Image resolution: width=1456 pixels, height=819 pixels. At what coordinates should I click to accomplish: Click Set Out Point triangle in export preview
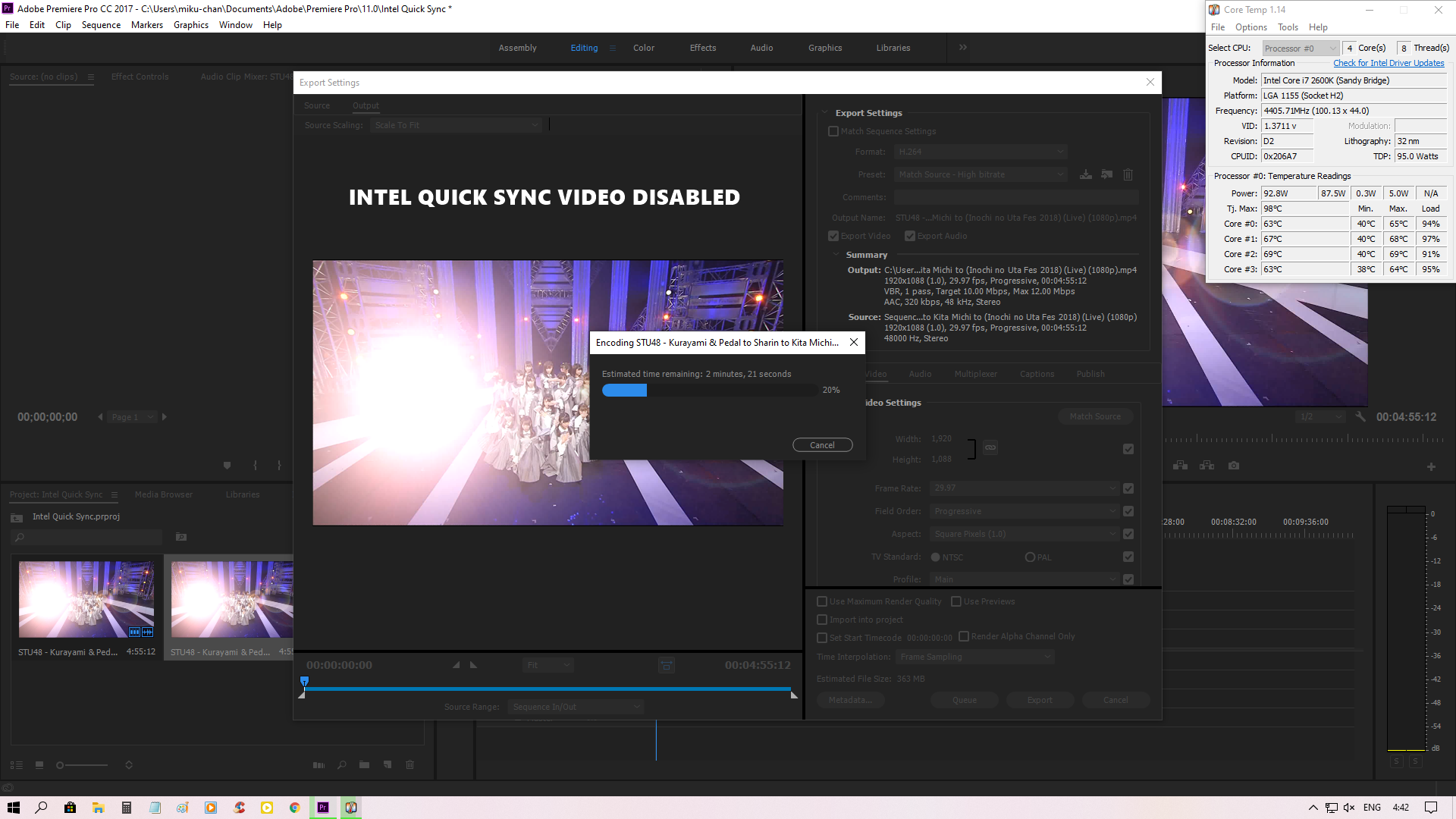(x=474, y=665)
